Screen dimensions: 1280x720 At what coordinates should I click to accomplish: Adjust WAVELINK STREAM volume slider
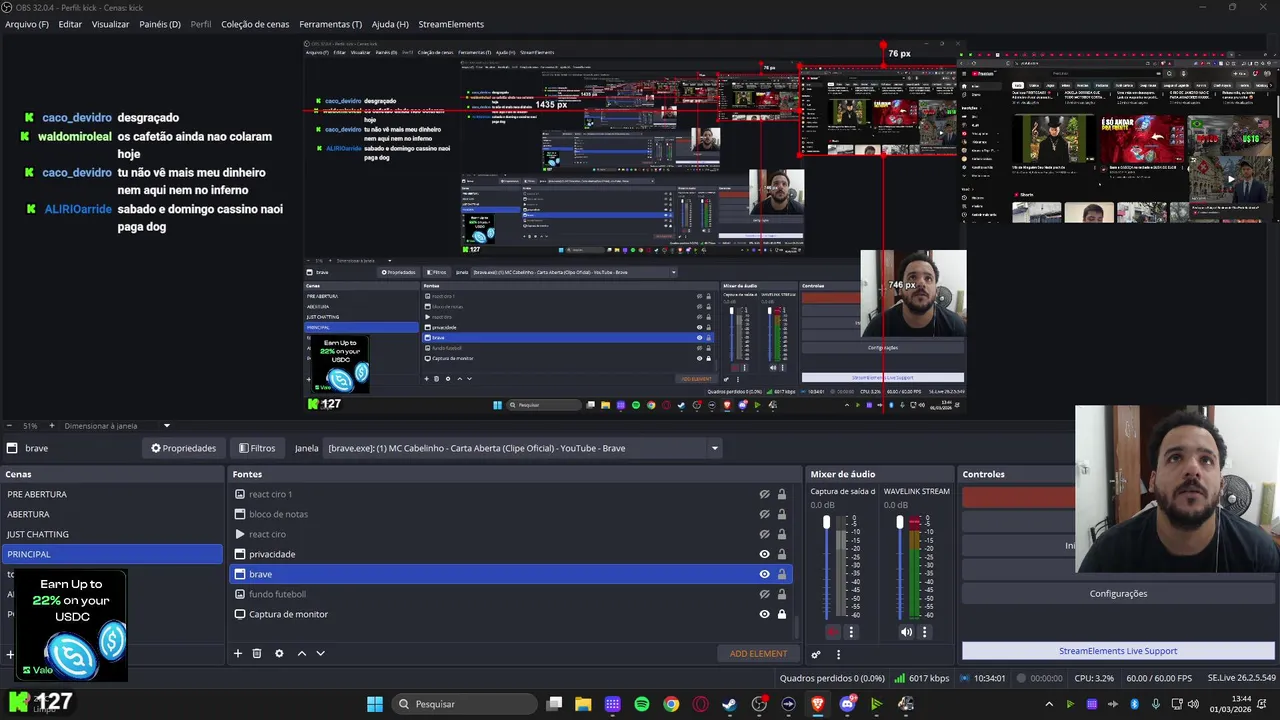click(900, 523)
